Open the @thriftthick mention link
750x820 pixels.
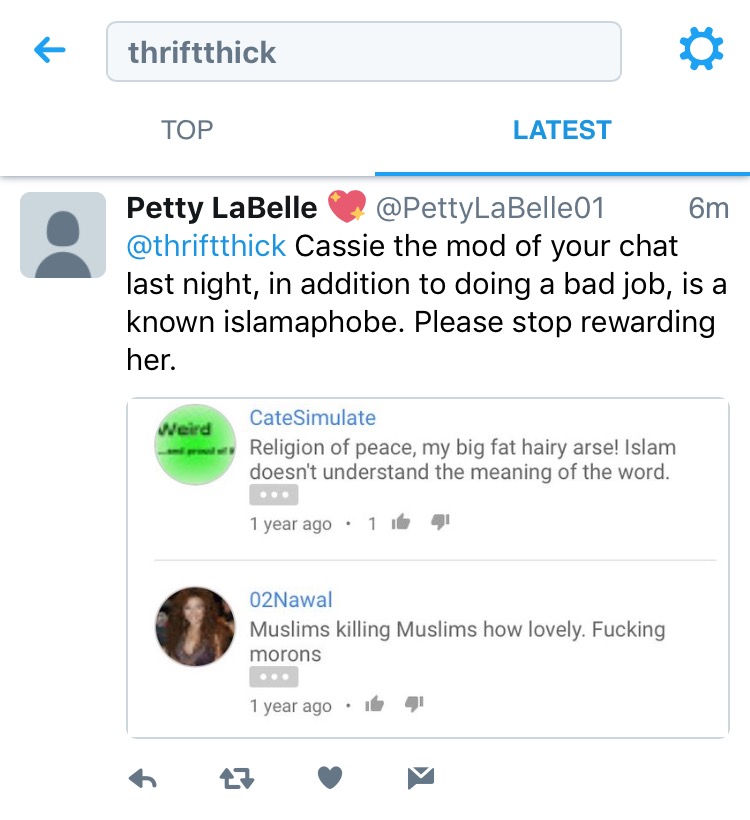[206, 245]
